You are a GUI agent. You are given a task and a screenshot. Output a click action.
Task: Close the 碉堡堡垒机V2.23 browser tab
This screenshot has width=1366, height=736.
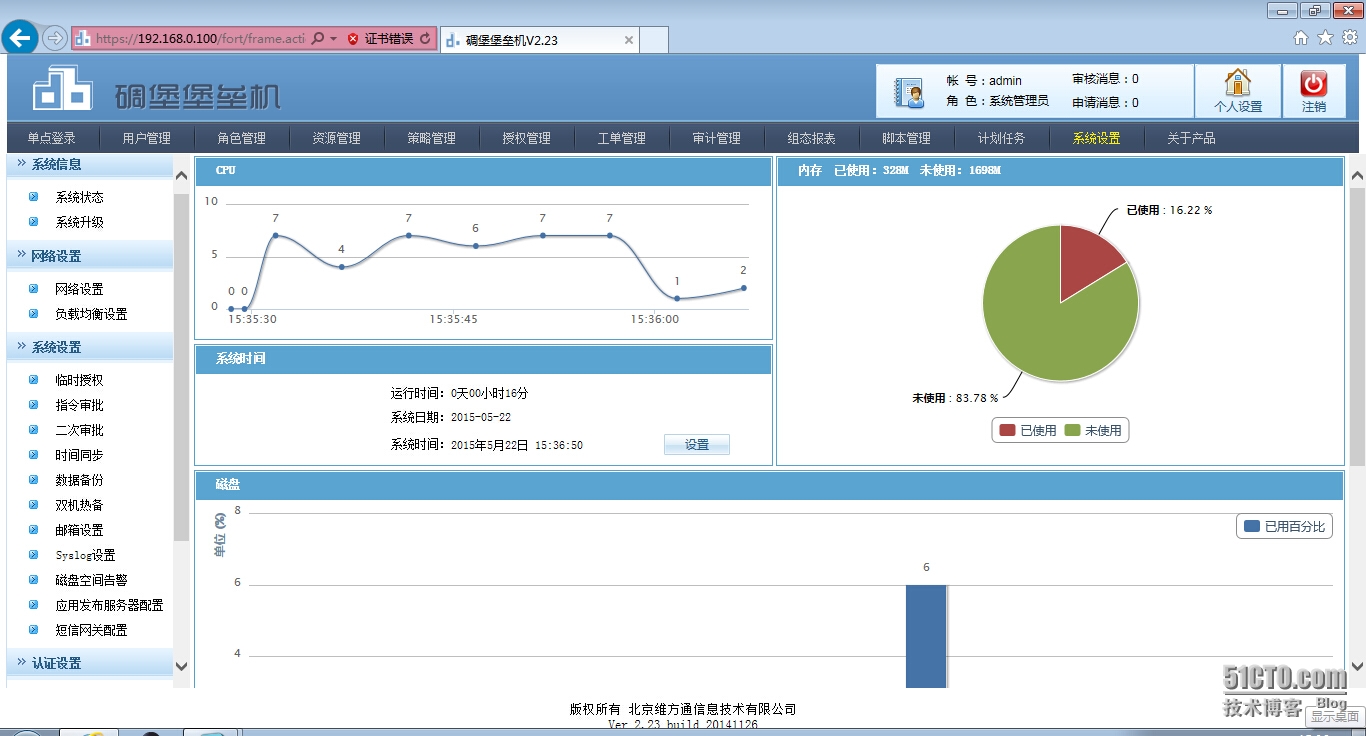(628, 40)
